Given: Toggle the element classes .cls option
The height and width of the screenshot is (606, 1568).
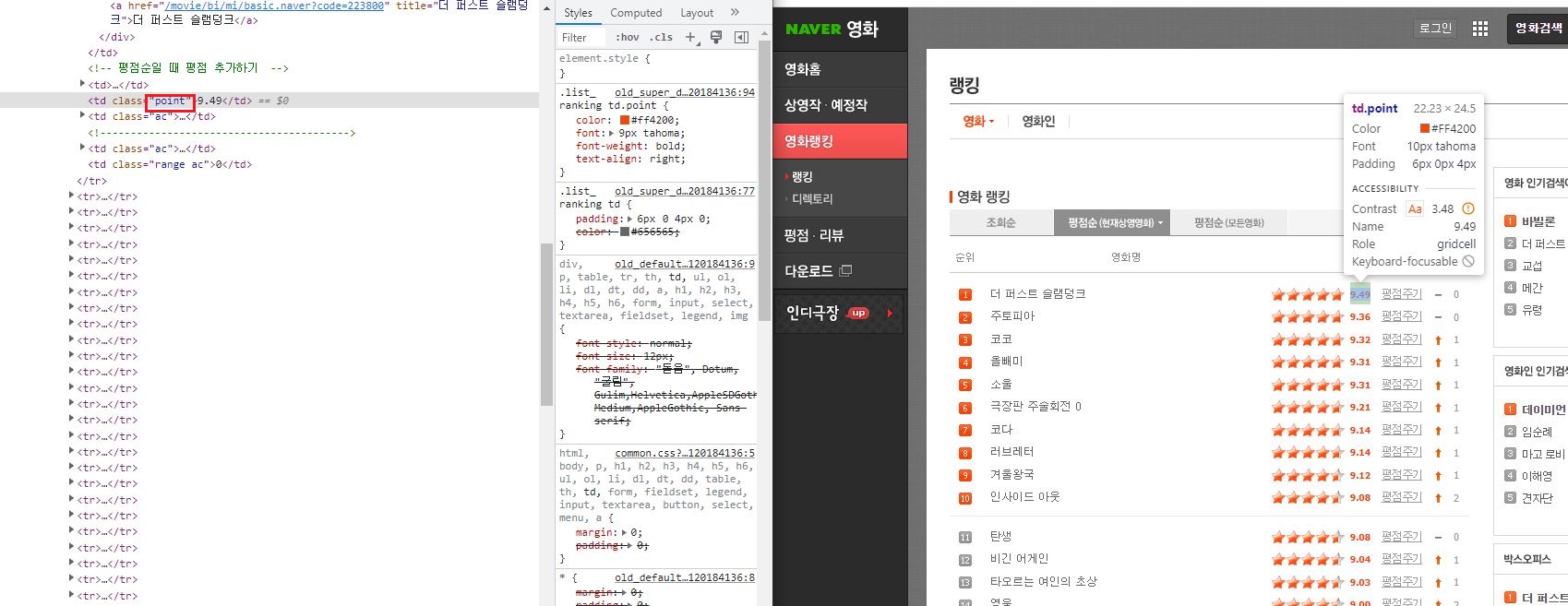Looking at the screenshot, I should (661, 37).
